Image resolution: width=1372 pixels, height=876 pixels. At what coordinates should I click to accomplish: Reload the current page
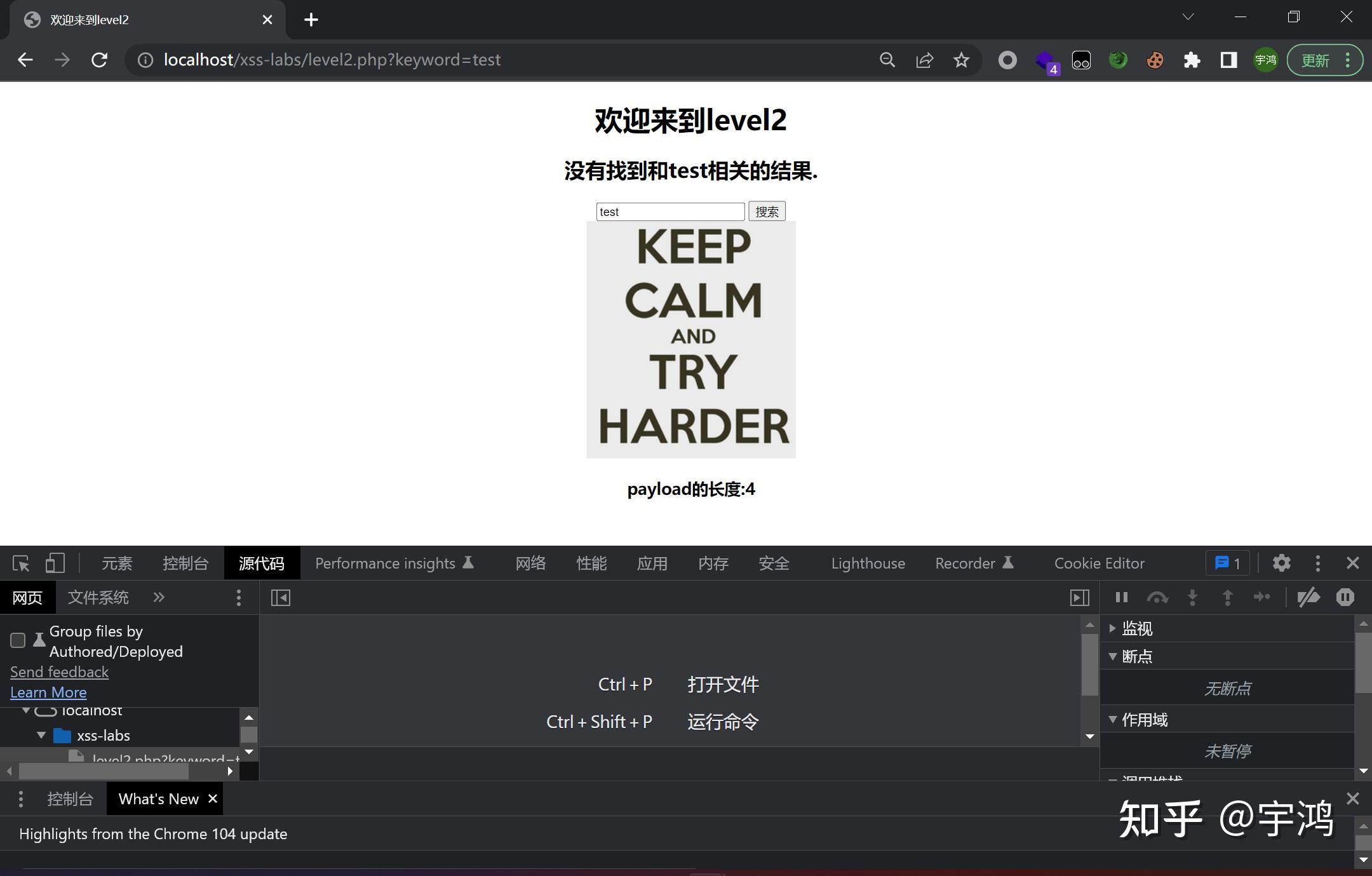click(x=99, y=60)
